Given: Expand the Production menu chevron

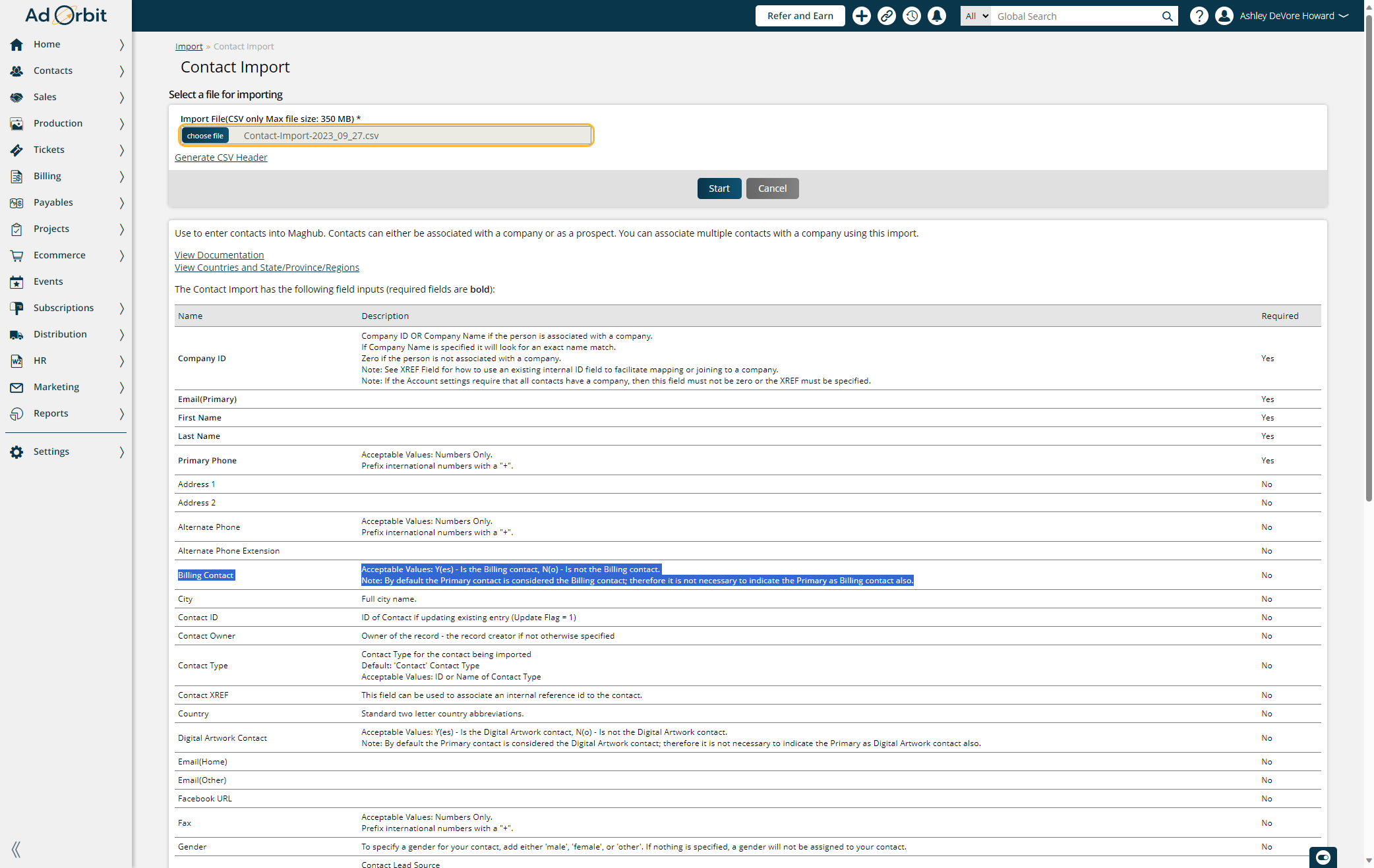Looking at the screenshot, I should click(x=121, y=123).
